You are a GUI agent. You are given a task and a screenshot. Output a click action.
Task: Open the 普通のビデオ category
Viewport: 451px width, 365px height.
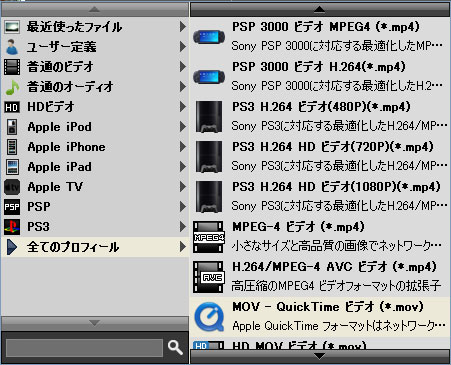(95, 67)
